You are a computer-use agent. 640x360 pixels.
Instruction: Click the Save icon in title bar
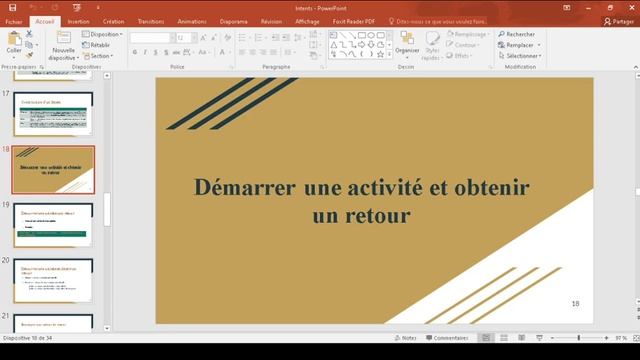point(13,7)
